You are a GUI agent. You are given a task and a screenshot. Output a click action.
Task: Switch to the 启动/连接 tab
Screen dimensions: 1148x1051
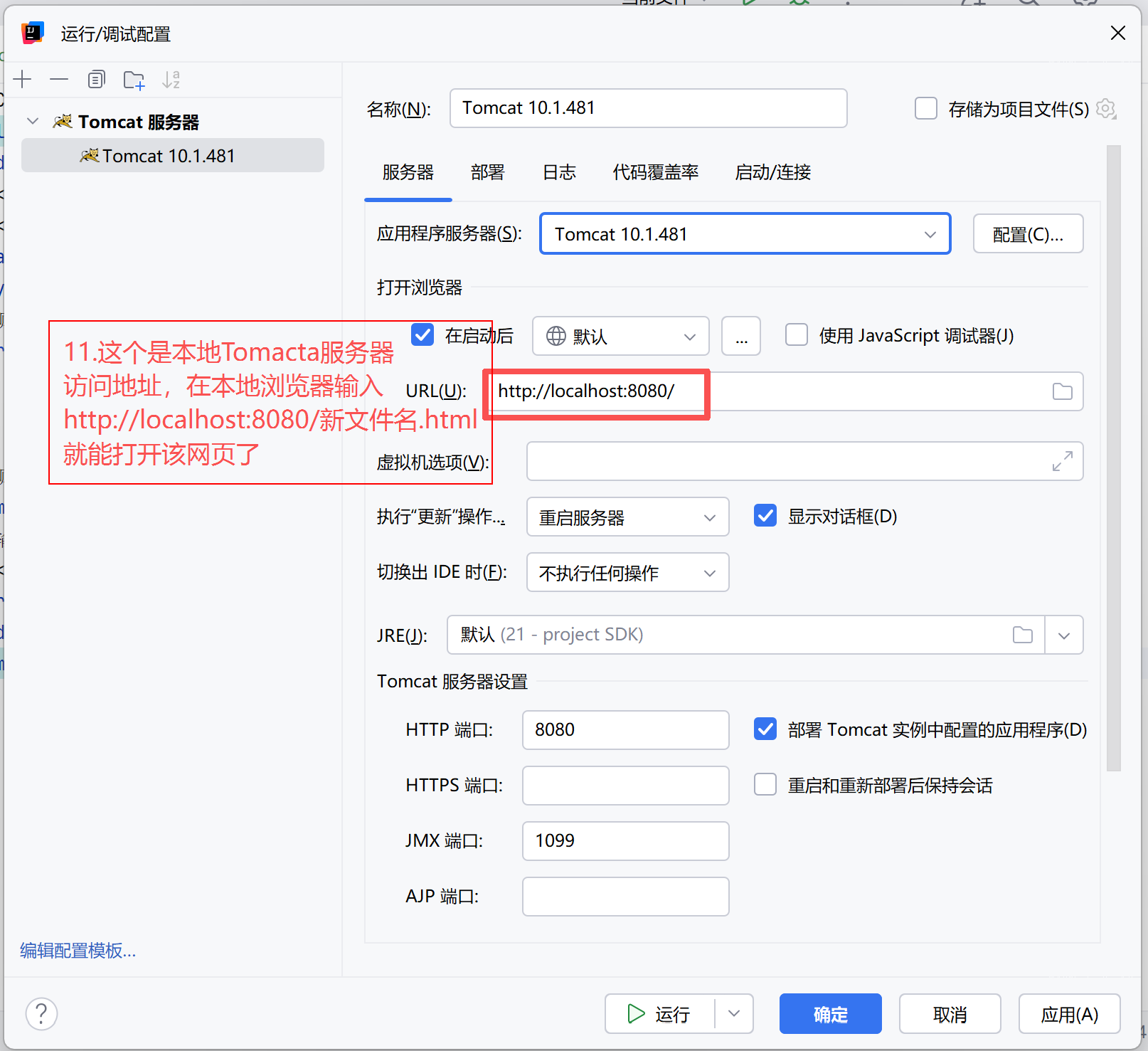tap(772, 172)
